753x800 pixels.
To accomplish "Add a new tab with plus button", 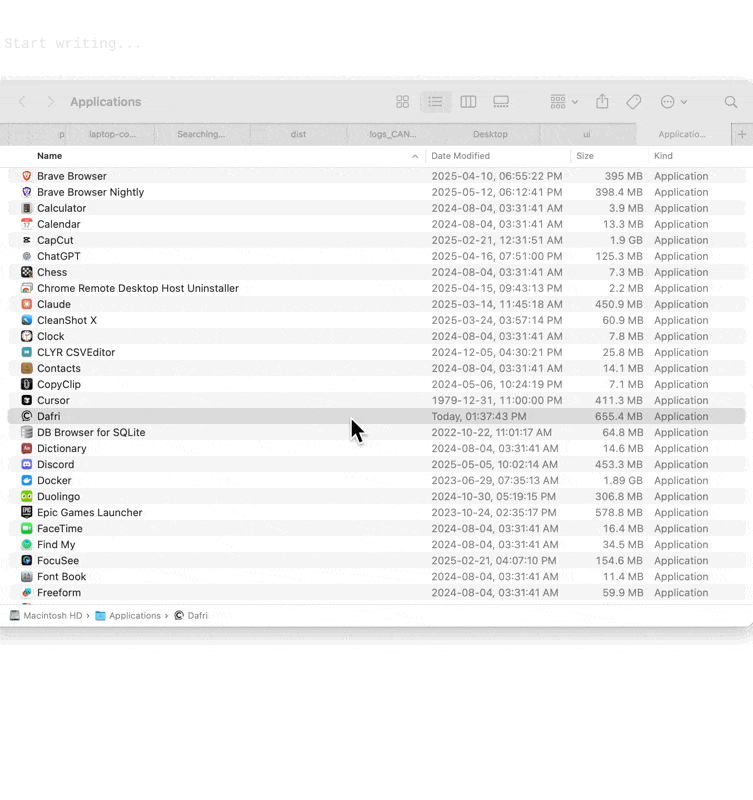I will click(x=742, y=134).
